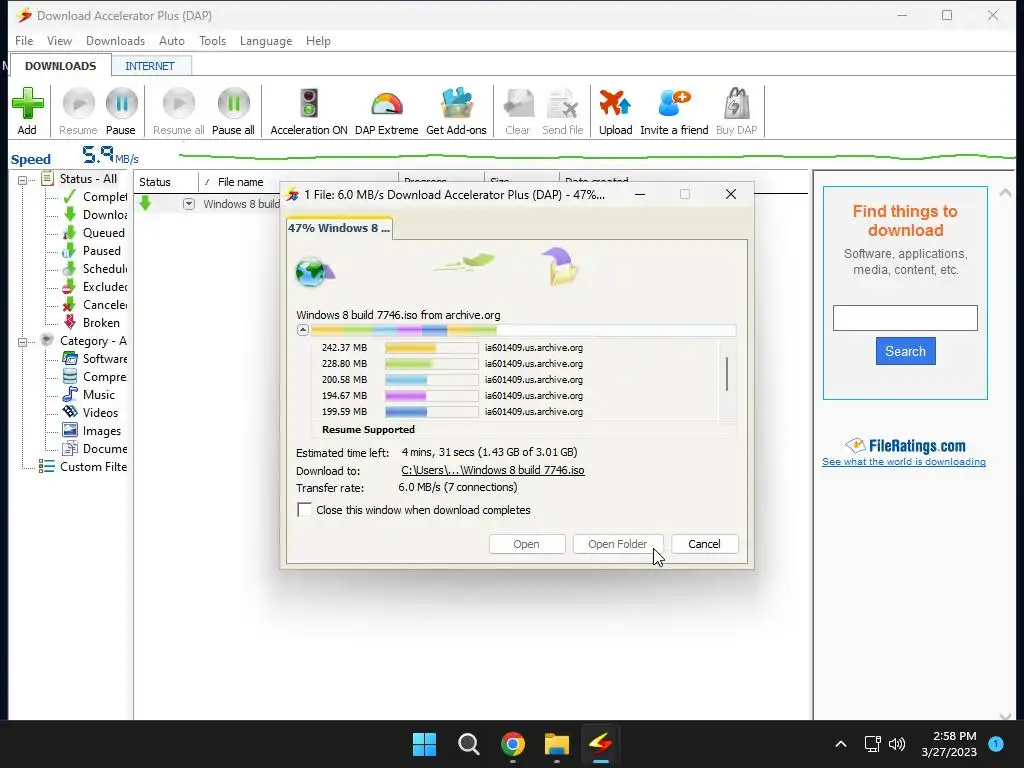Collapse the Status - All tree node

23,180
